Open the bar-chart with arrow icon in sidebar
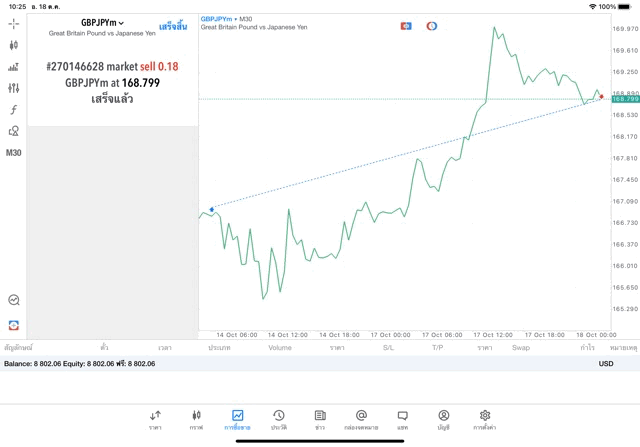Viewport: 640px width, 447px height. [13, 67]
